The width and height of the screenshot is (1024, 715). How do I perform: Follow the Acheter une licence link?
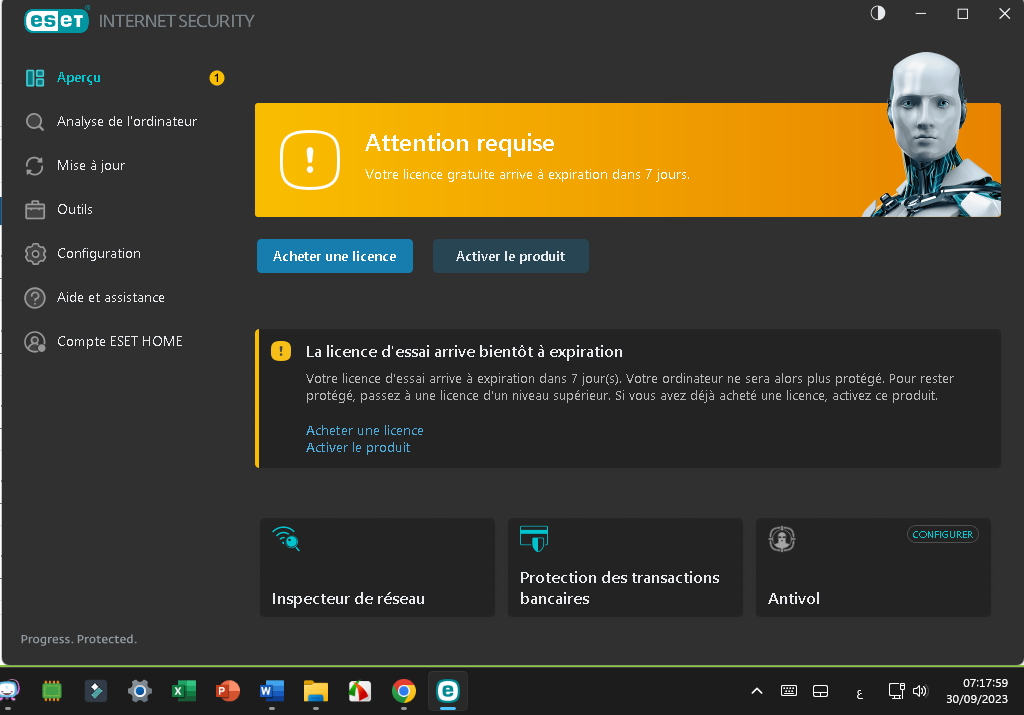click(x=364, y=430)
